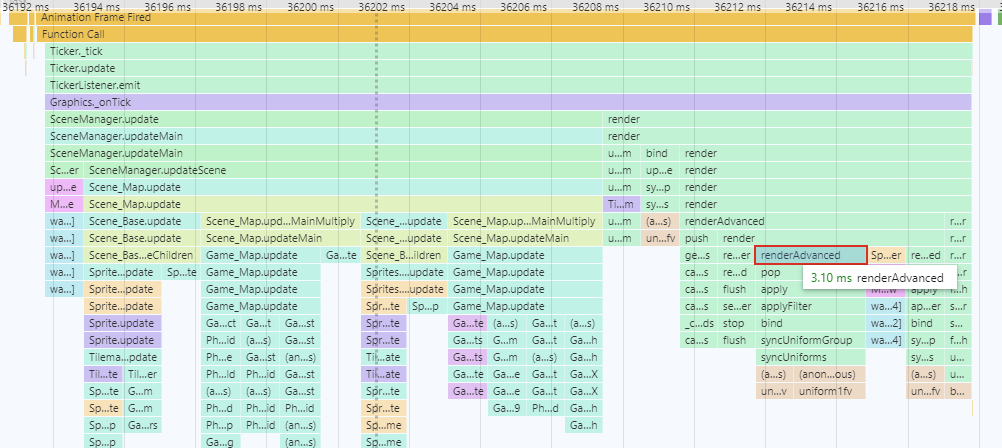
Task: Click the 36202 ms ruler mark
Action: 382,6
